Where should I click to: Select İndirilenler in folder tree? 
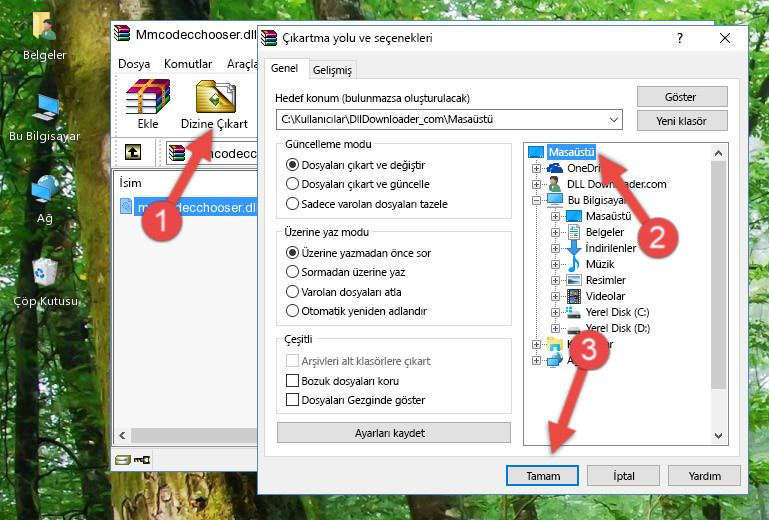[x=611, y=248]
